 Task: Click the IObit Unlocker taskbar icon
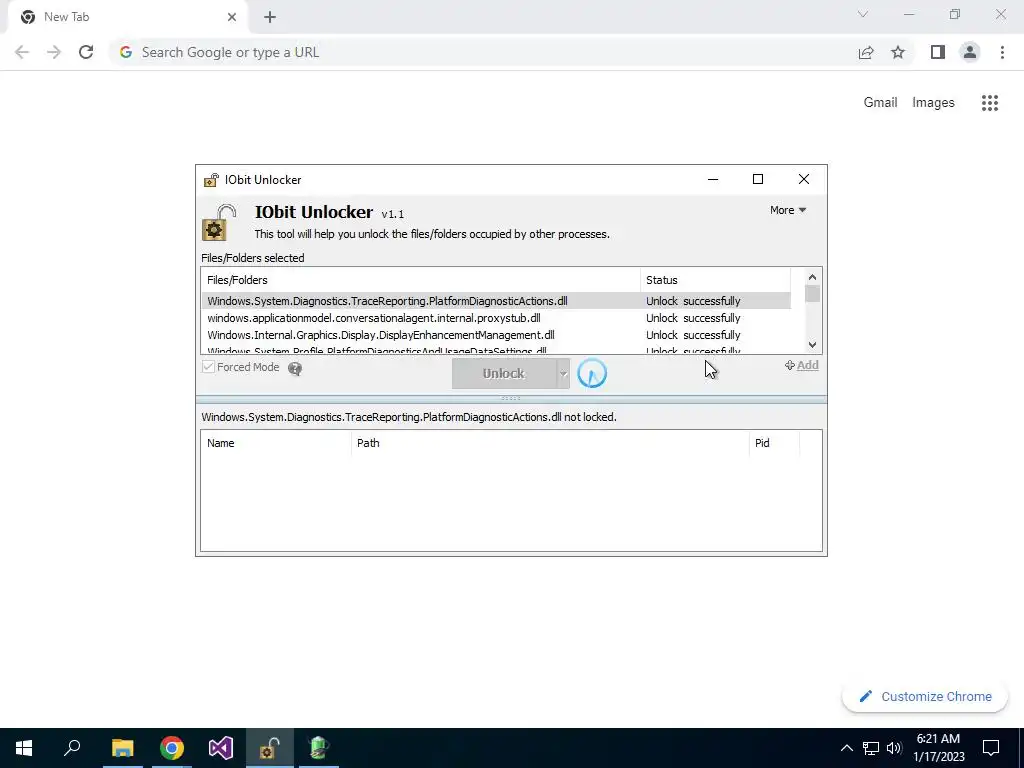(270, 748)
